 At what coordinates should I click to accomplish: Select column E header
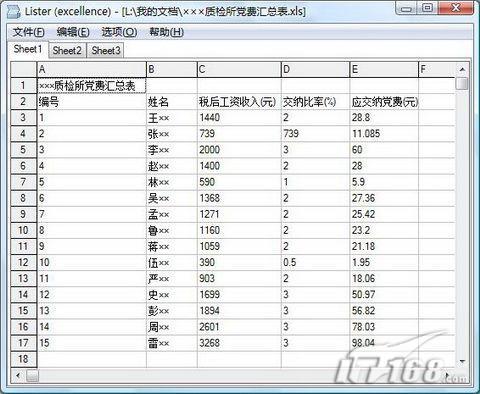384,69
